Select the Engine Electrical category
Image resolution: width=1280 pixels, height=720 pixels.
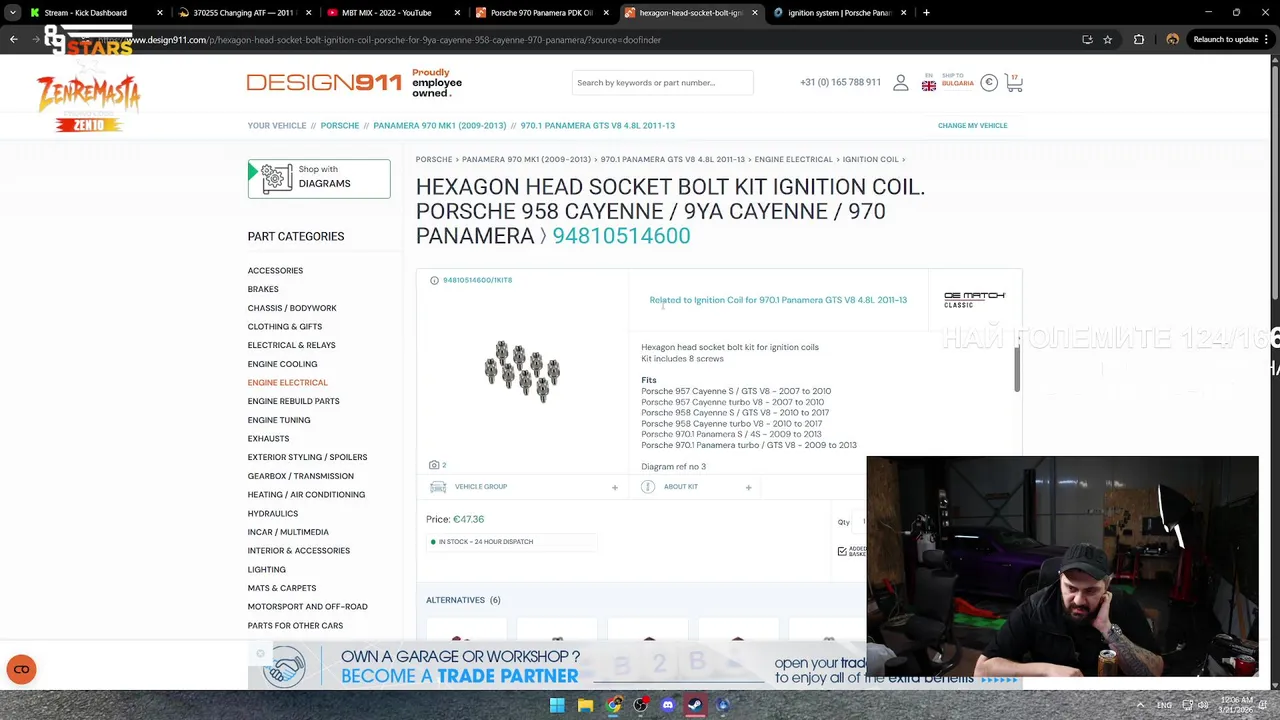pyautogui.click(x=287, y=383)
